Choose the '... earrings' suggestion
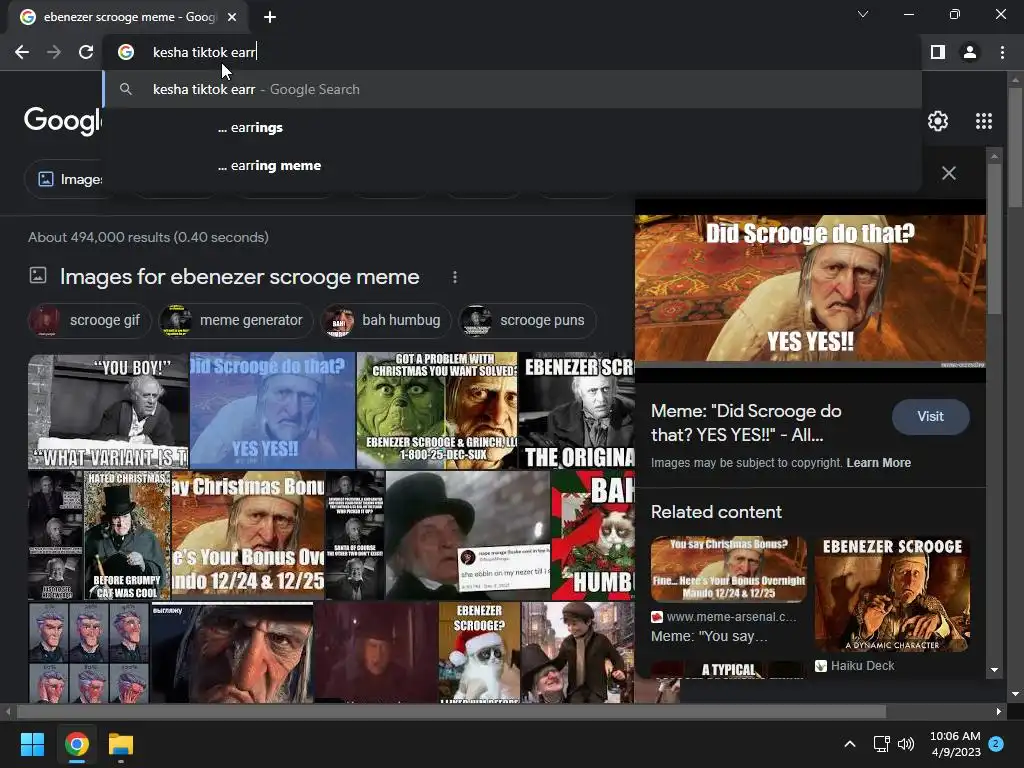1024x768 pixels. tap(513, 127)
